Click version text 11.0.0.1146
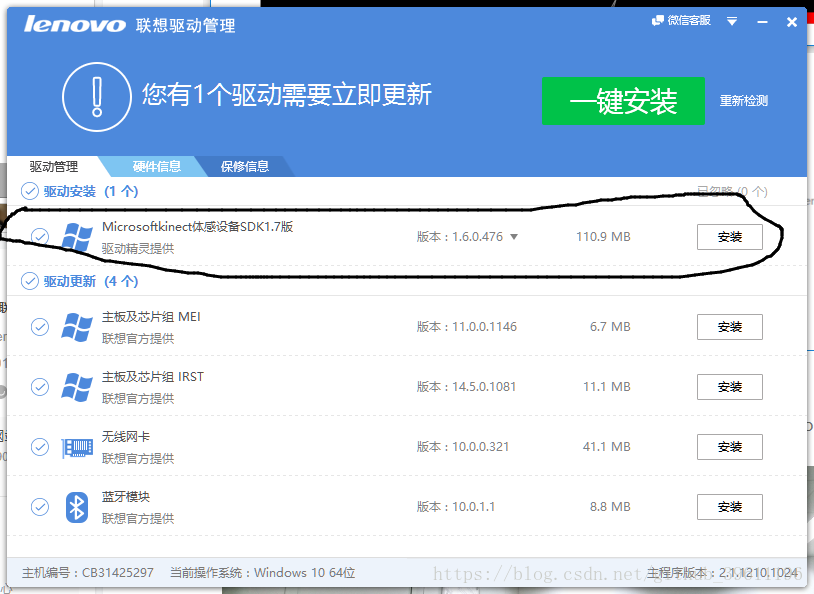 click(x=484, y=327)
